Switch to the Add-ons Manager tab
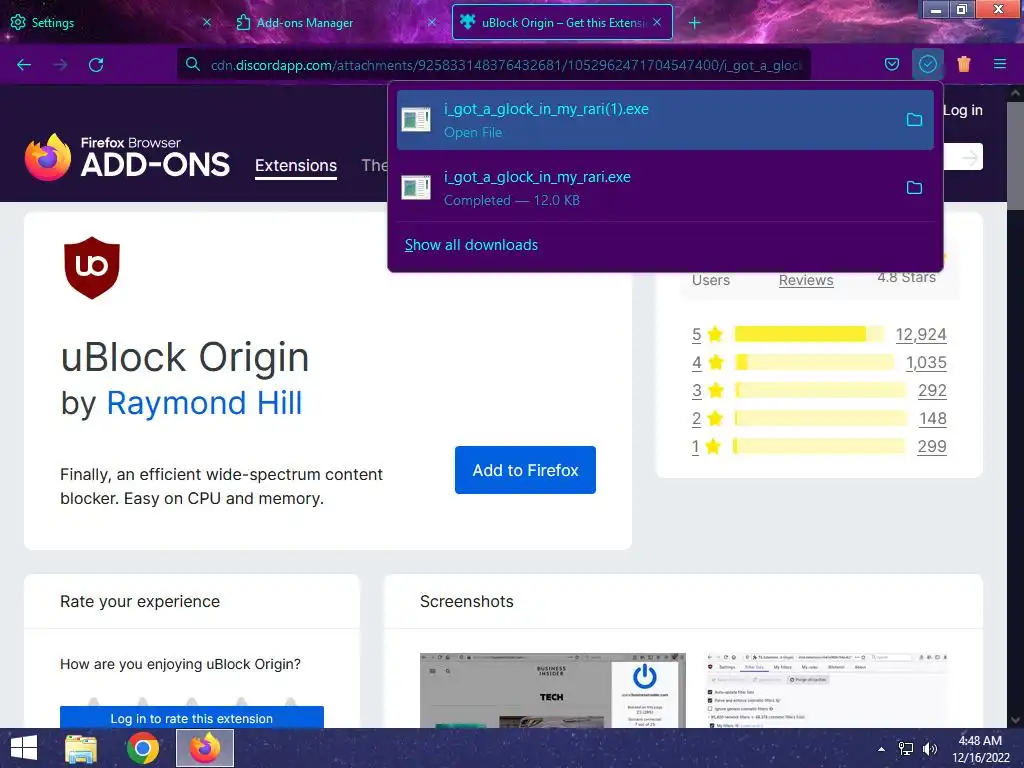 tap(336, 22)
